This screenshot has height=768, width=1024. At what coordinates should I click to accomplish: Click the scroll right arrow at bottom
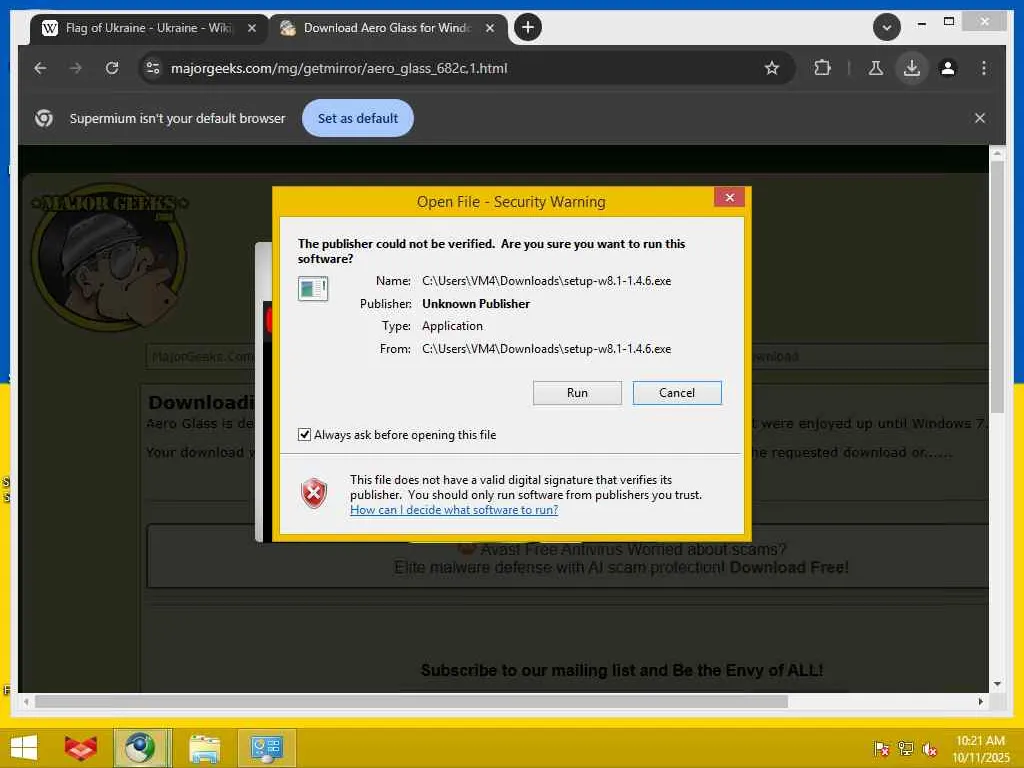(980, 701)
